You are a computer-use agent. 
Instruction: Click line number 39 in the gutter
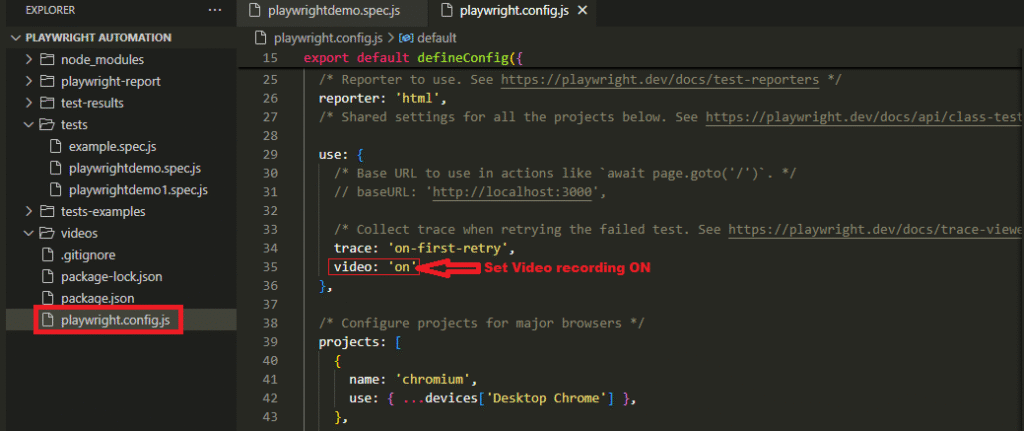tap(270, 342)
